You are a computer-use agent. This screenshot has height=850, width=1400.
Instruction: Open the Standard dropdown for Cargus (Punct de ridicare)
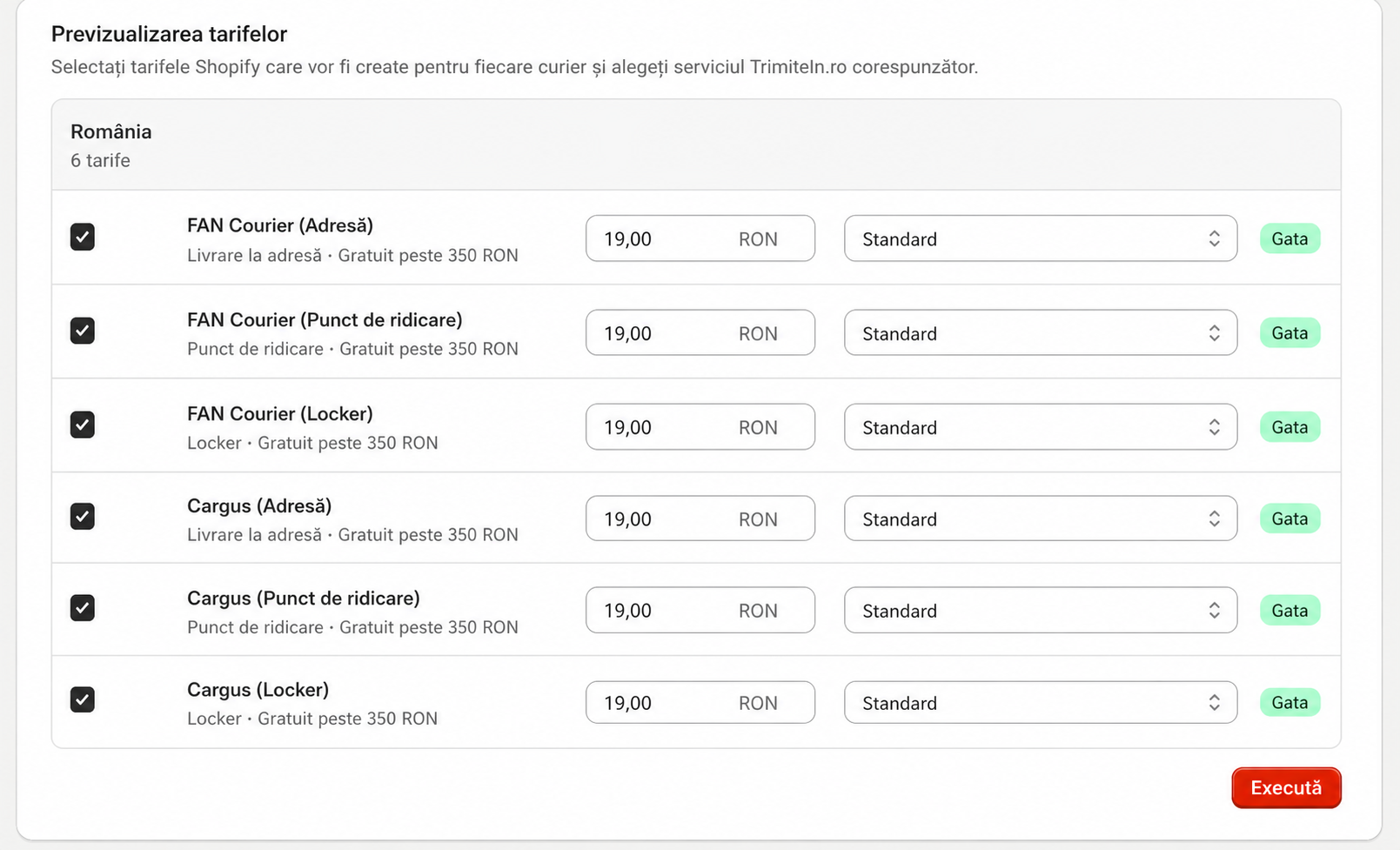point(1041,610)
